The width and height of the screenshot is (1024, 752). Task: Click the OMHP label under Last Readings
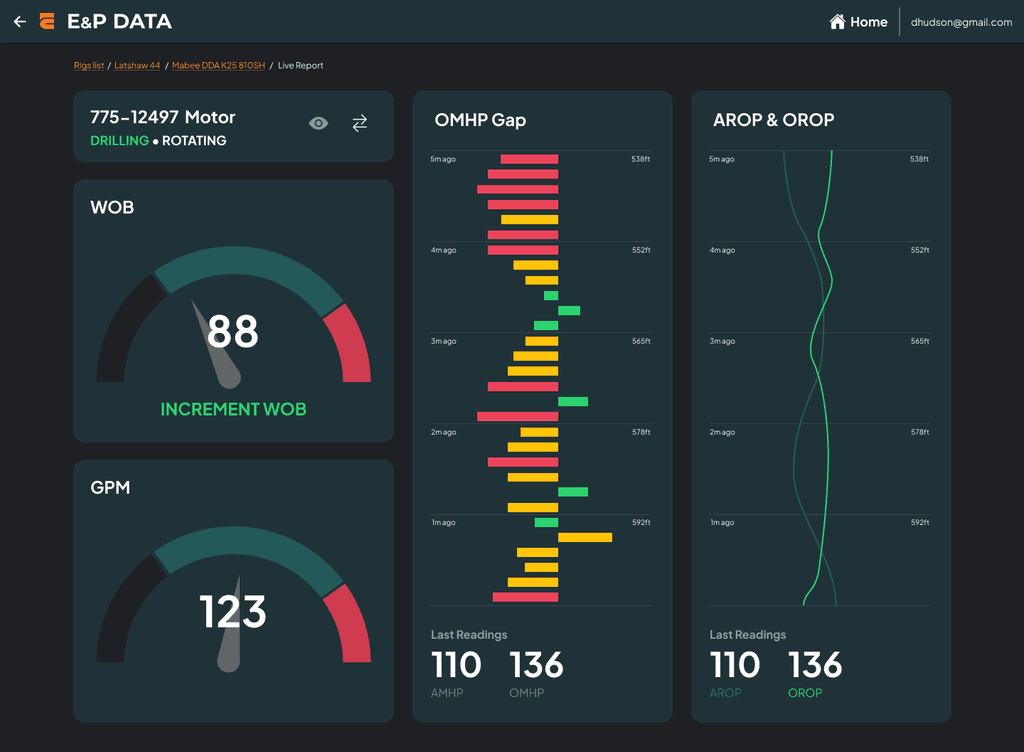pos(526,693)
